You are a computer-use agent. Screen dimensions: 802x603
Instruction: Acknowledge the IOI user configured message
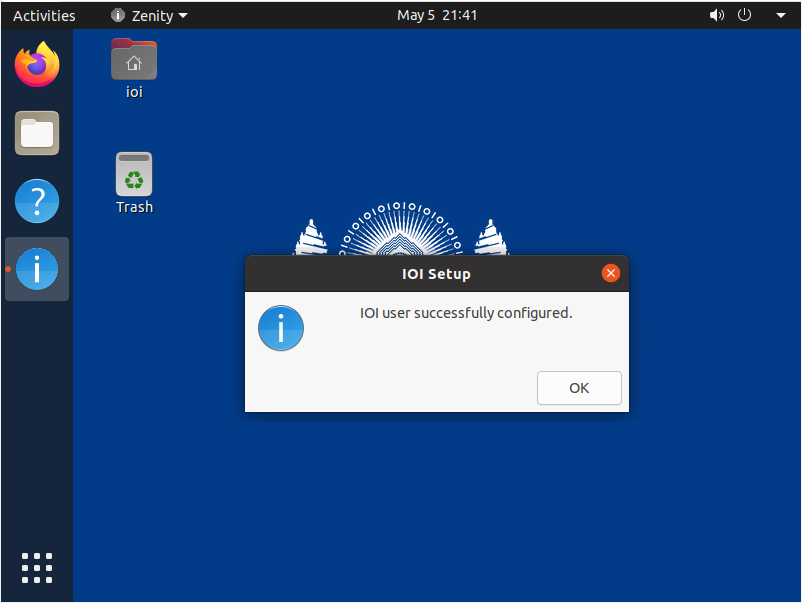[x=579, y=388]
